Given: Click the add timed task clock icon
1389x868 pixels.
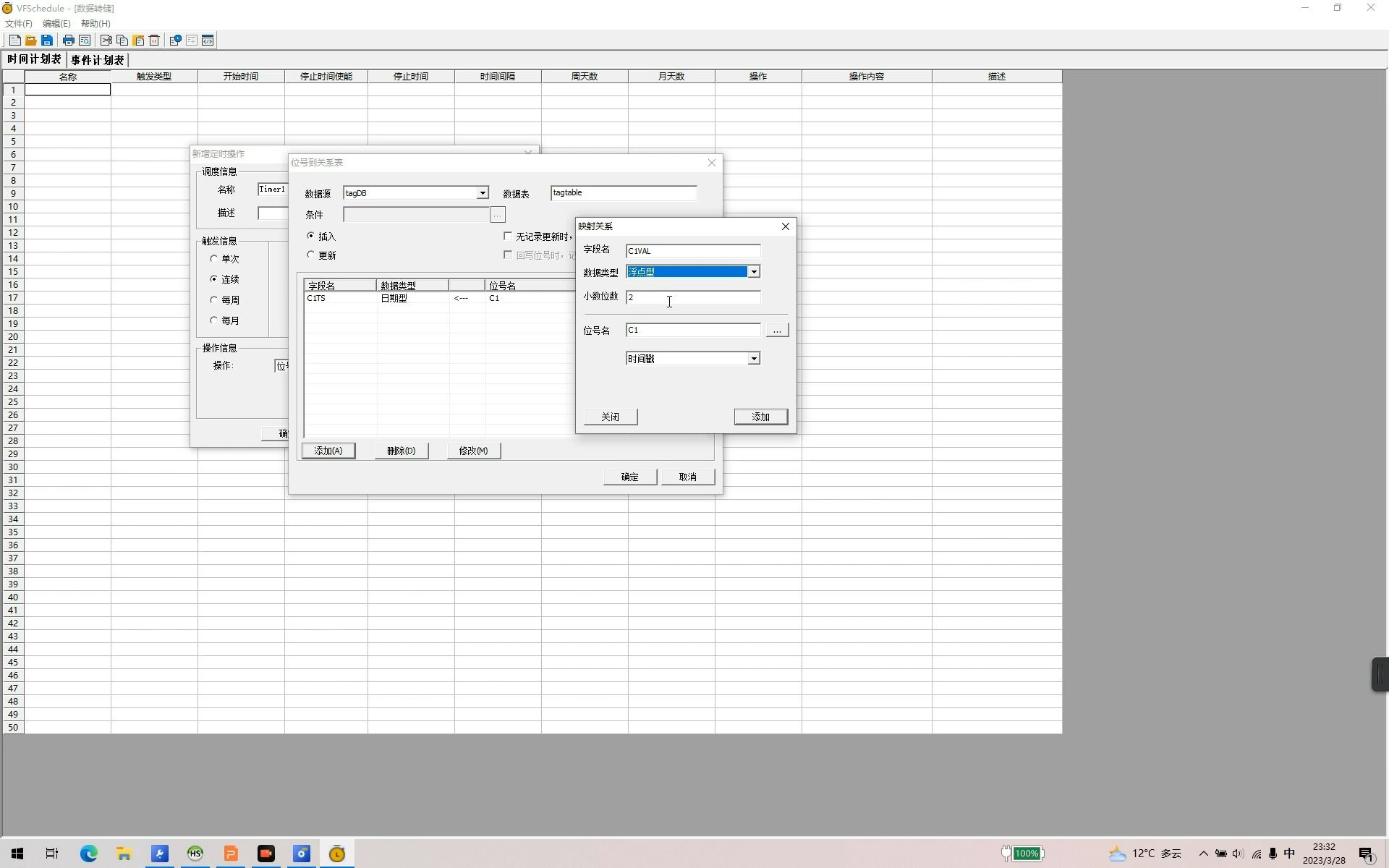Looking at the screenshot, I should coord(176,41).
